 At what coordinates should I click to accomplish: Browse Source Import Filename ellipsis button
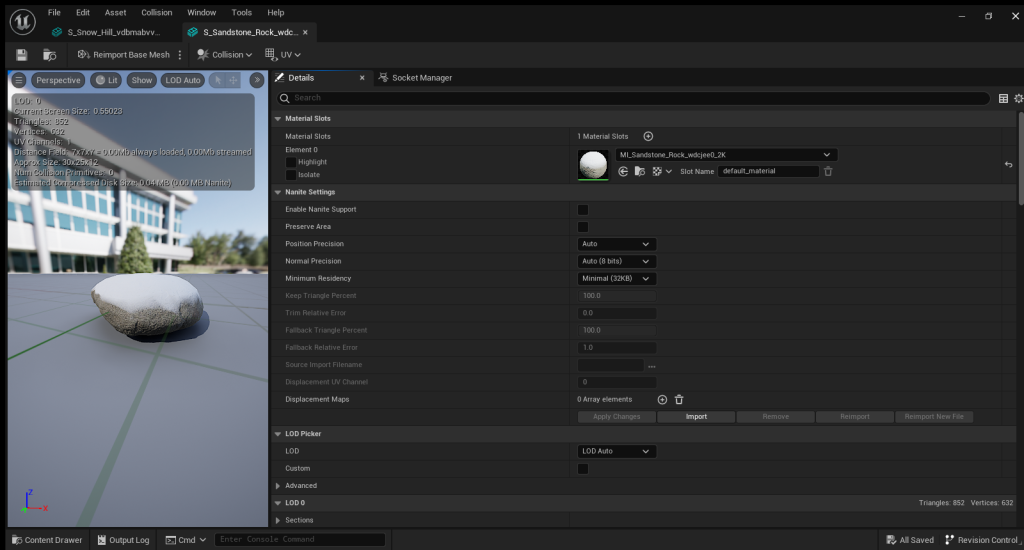[x=651, y=366]
